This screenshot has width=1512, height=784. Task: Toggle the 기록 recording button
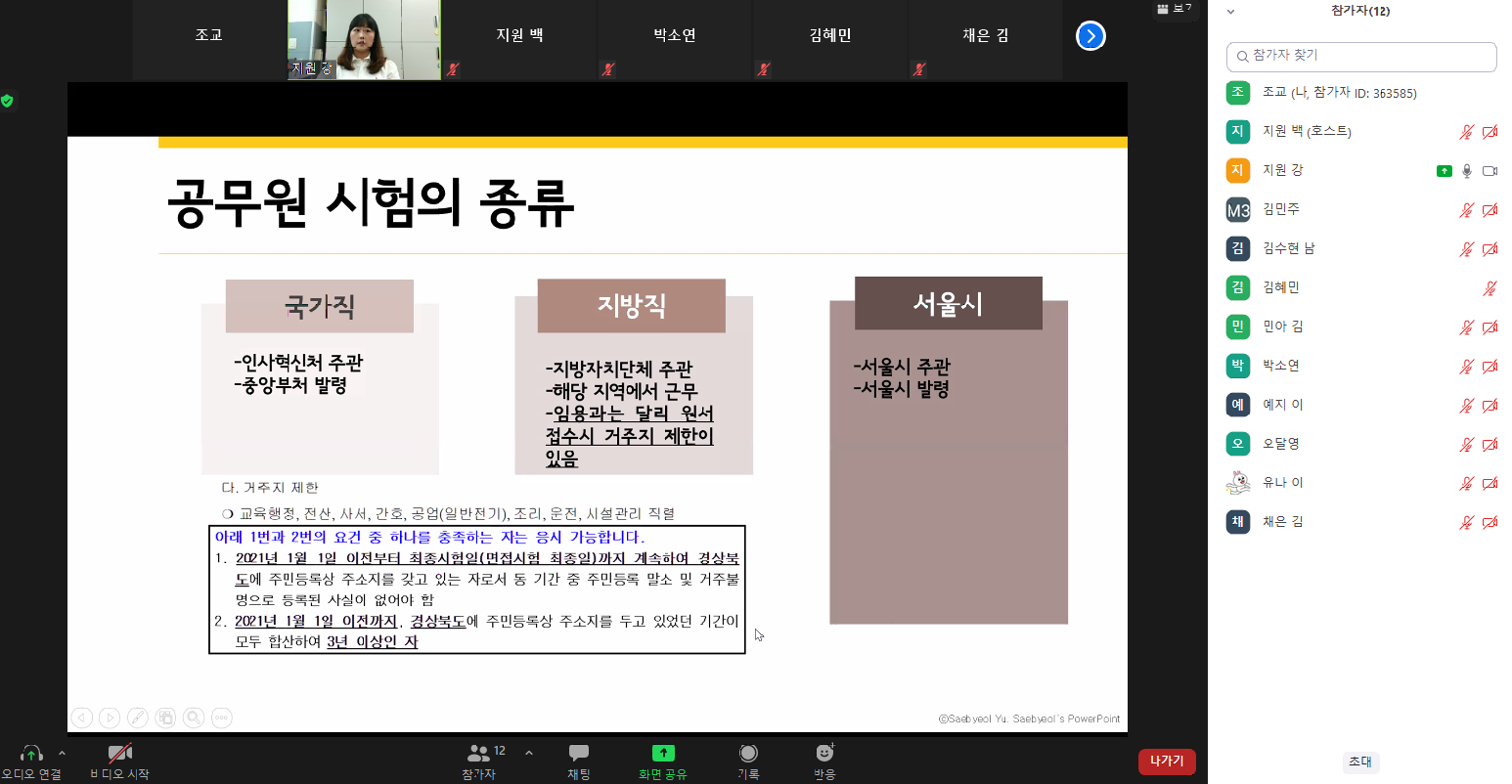coord(748,753)
